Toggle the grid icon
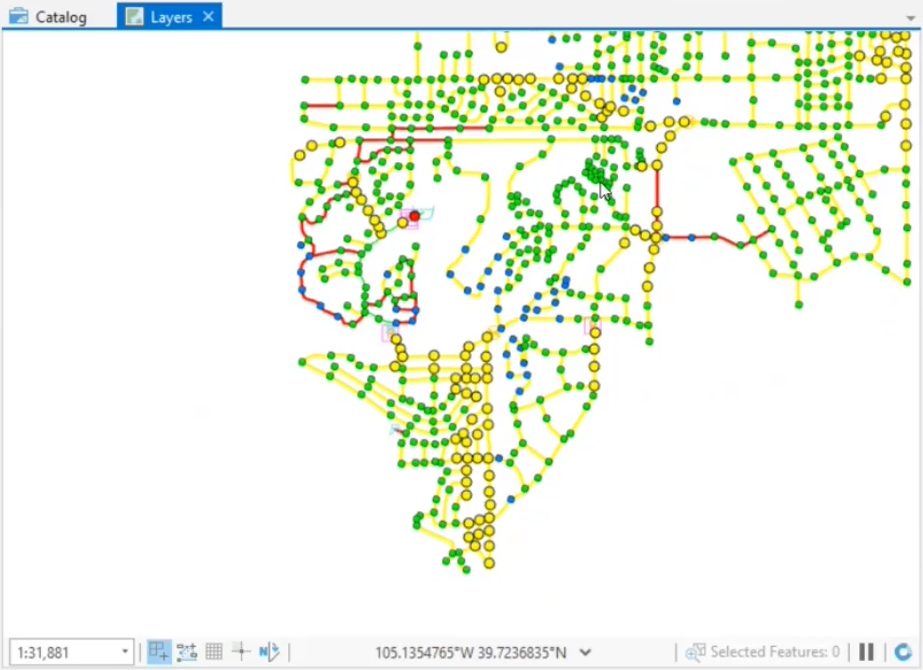The height and width of the screenshot is (670, 923). (214, 652)
